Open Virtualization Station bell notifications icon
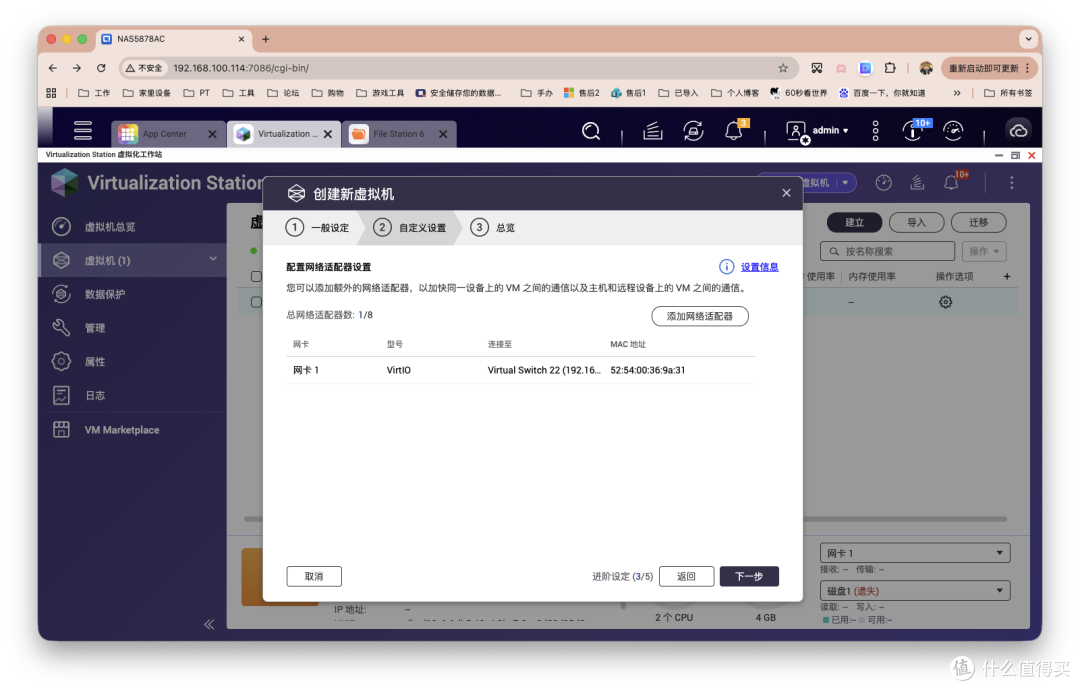The height and width of the screenshot is (691, 1080). [x=952, y=183]
